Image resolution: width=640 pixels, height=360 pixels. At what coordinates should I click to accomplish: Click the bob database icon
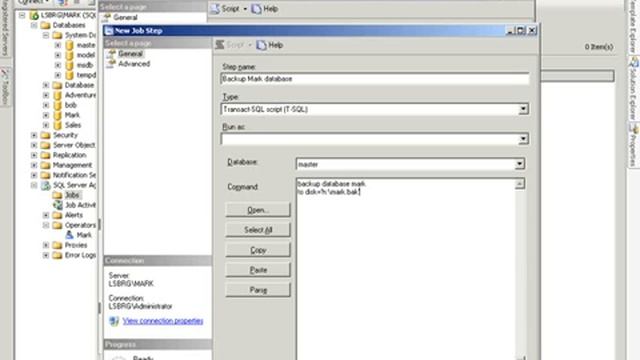(58, 105)
